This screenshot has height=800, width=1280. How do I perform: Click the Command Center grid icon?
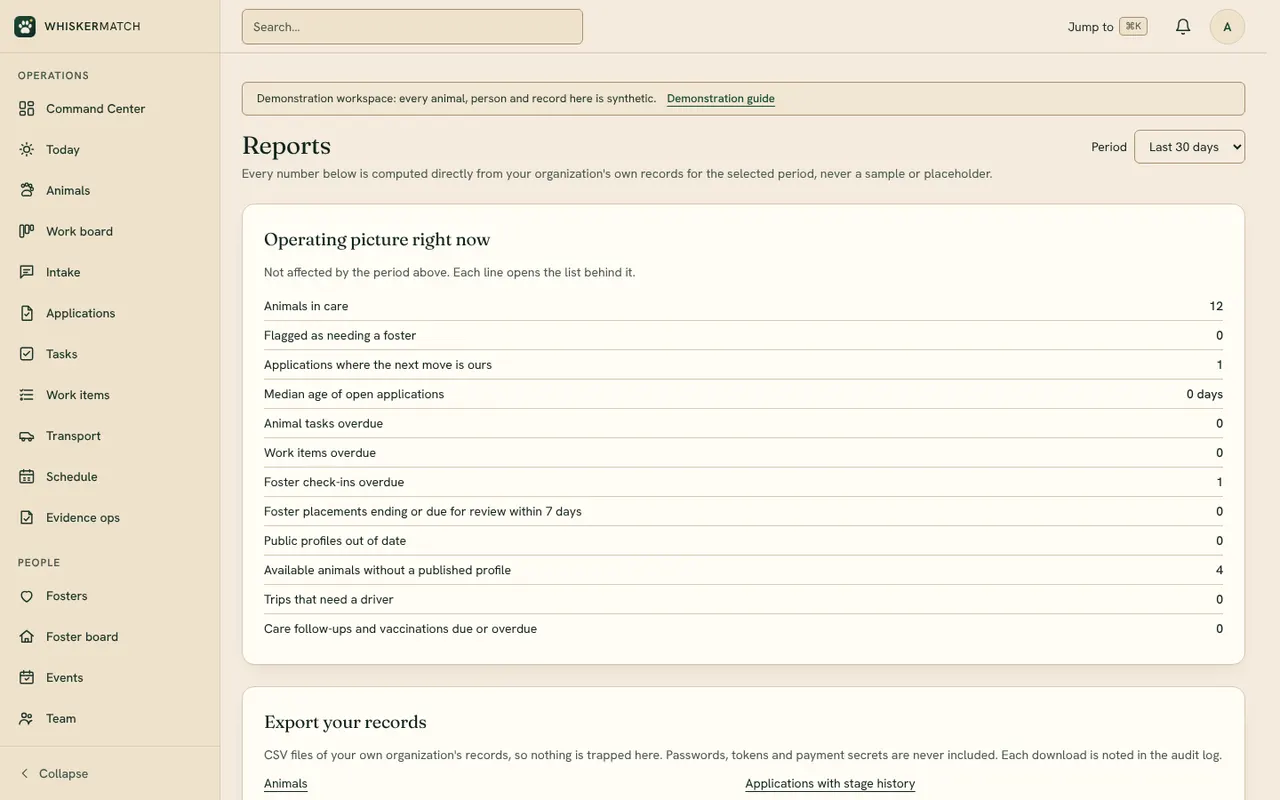point(27,108)
